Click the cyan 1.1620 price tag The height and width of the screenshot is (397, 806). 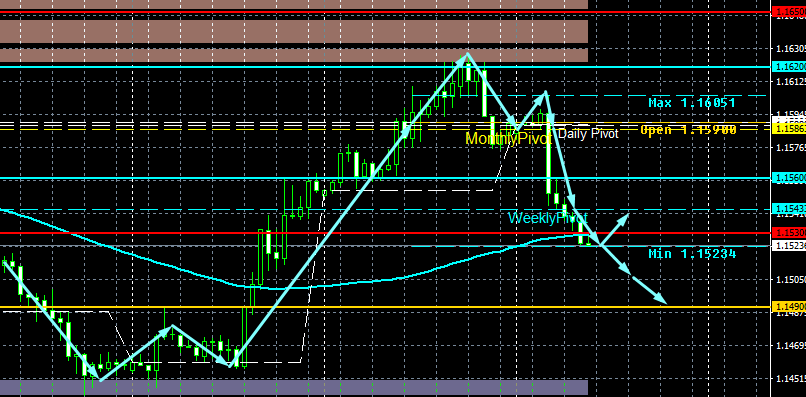[789, 66]
